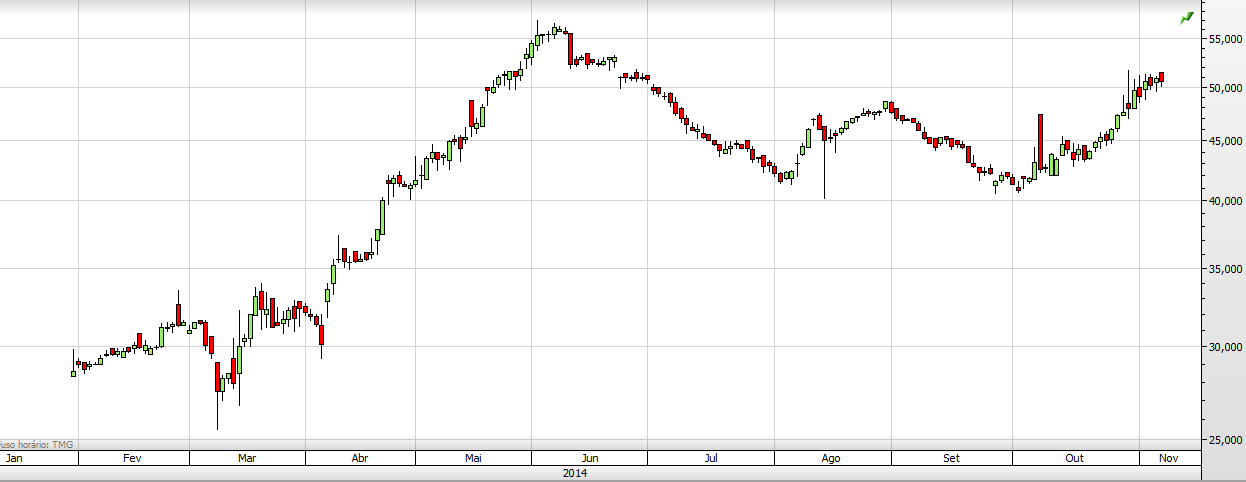Click the Abr month label
Viewport: 1246px width, 482px height.
(x=360, y=458)
